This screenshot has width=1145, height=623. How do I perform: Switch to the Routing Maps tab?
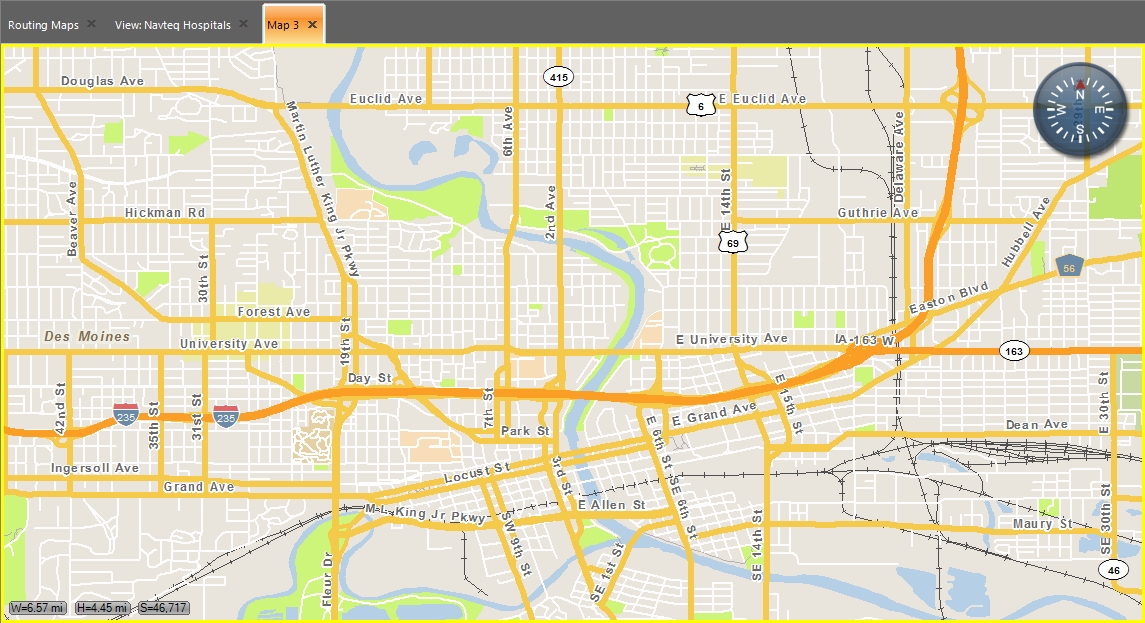click(x=43, y=25)
